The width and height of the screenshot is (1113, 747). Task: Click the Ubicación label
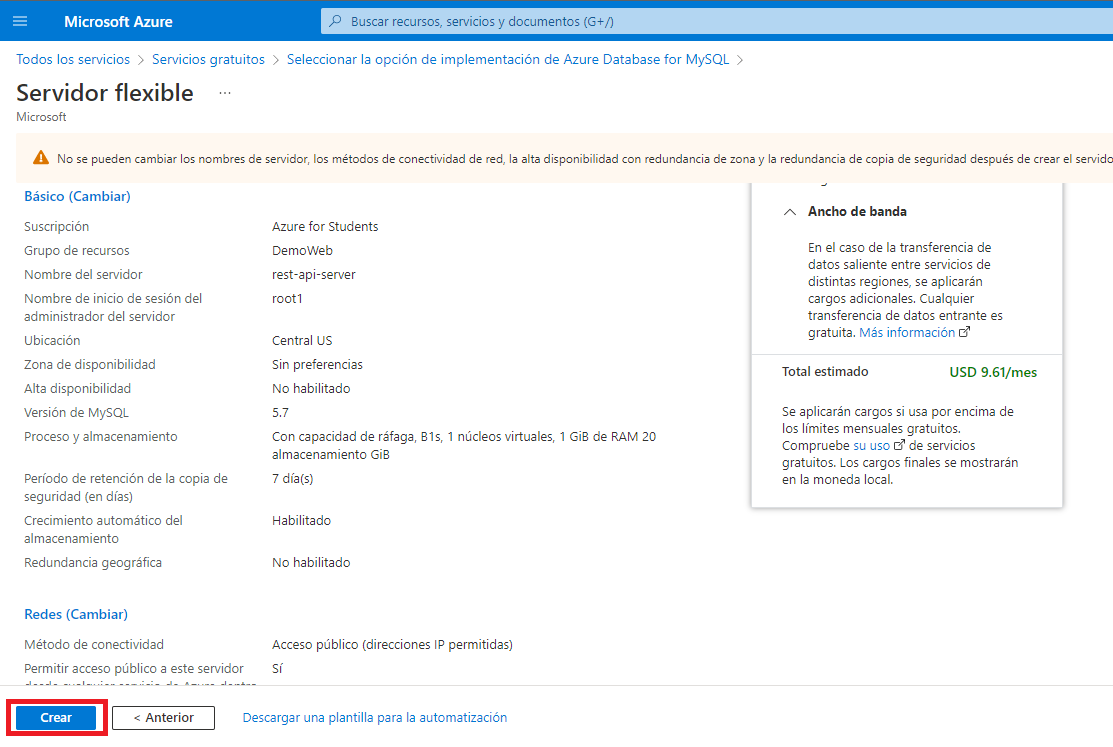coord(53,341)
